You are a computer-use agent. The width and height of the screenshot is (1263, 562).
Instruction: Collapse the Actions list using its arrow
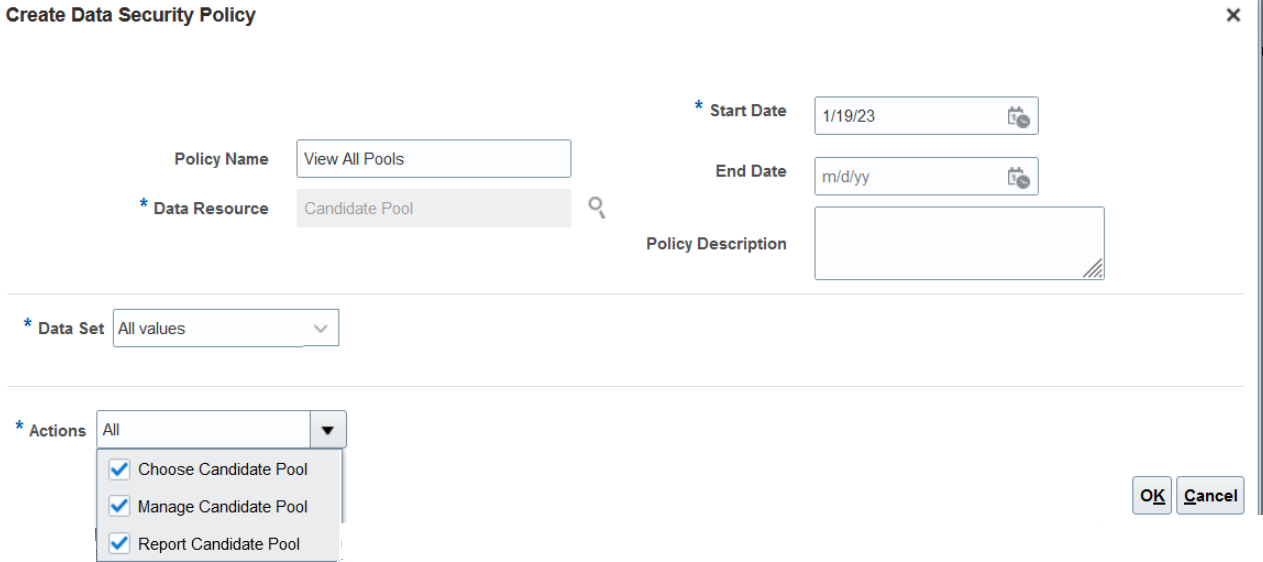[x=328, y=430]
